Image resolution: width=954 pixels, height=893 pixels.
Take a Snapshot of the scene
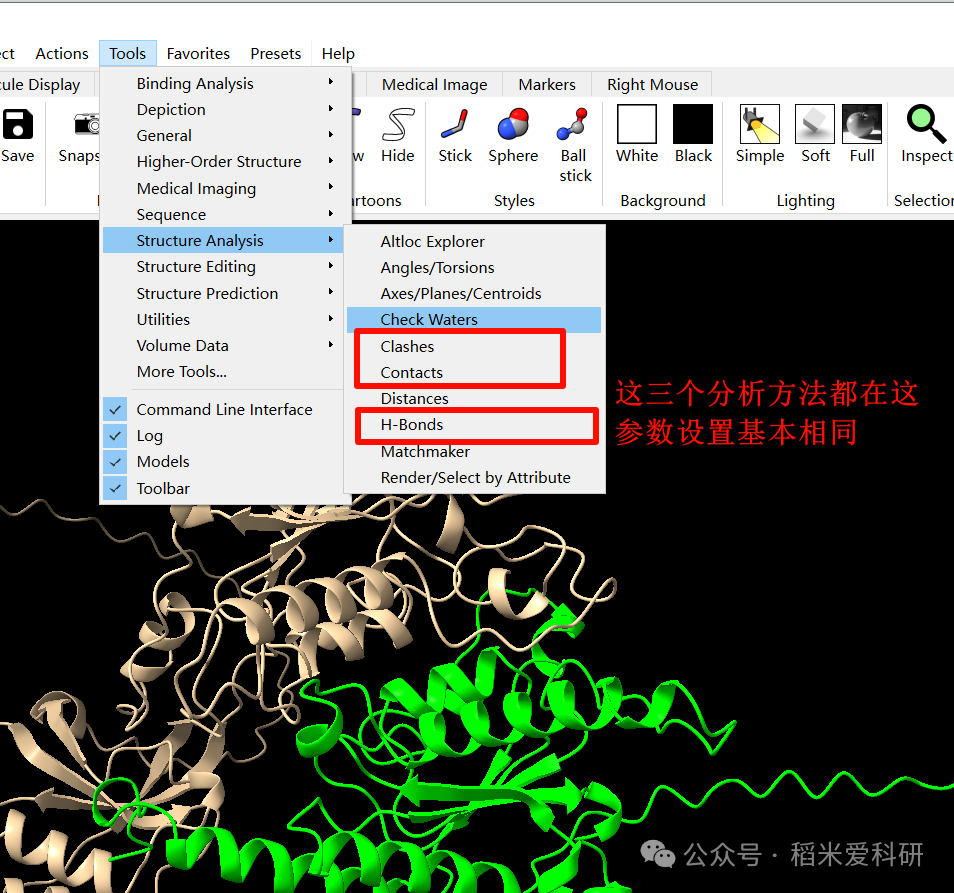[86, 125]
